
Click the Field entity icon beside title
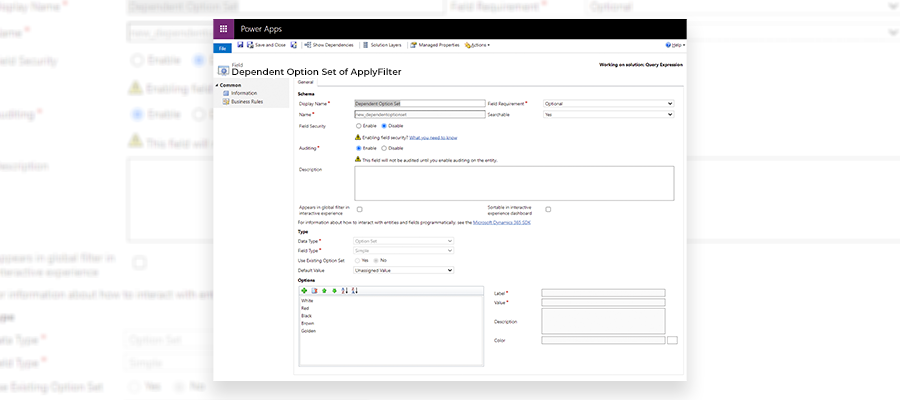click(224, 71)
